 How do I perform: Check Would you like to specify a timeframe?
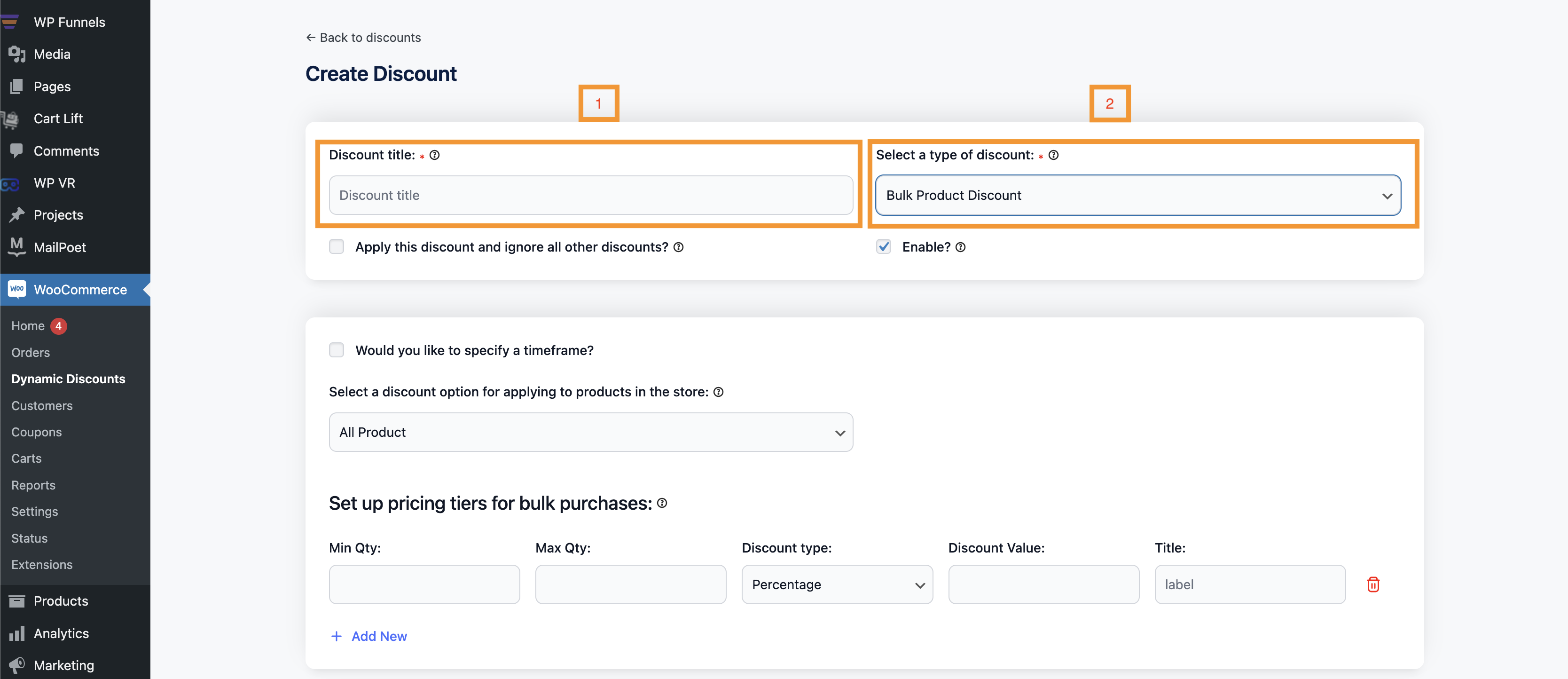click(x=337, y=349)
